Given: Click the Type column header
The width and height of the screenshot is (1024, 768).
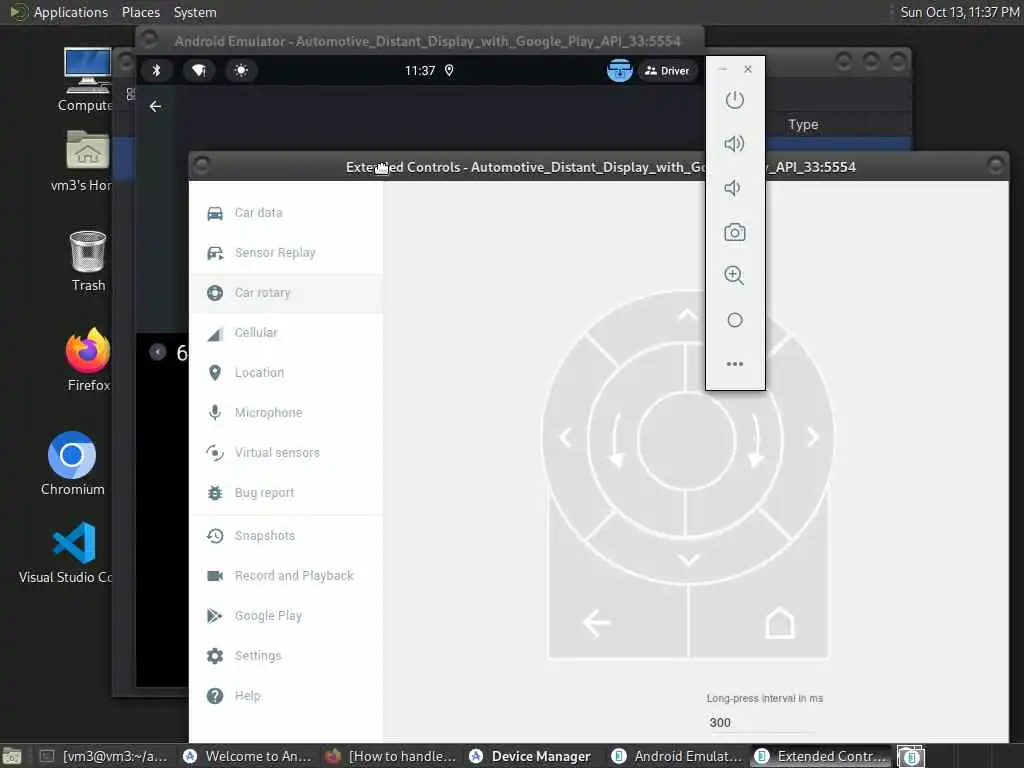Looking at the screenshot, I should (x=803, y=125).
